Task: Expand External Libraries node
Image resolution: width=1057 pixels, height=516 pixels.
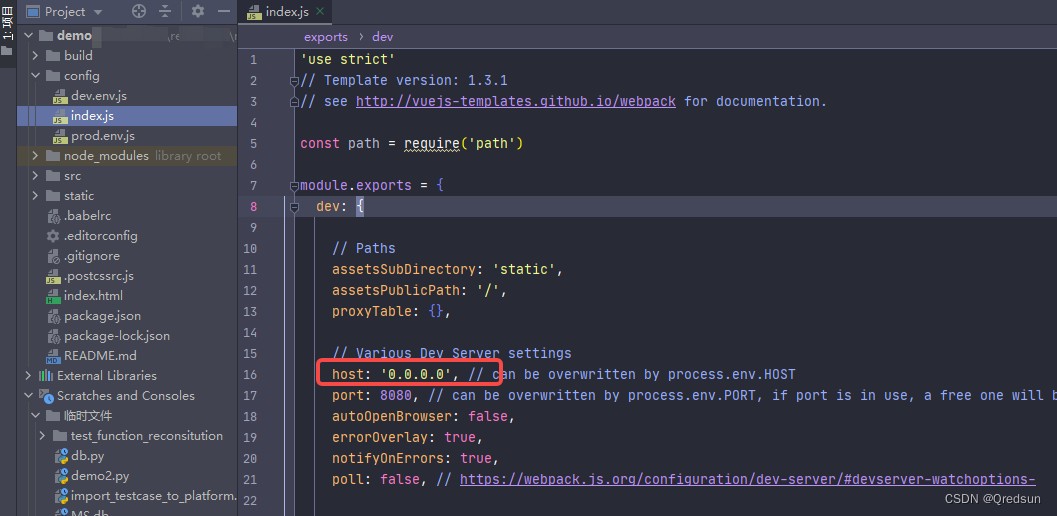Action: click(x=28, y=376)
